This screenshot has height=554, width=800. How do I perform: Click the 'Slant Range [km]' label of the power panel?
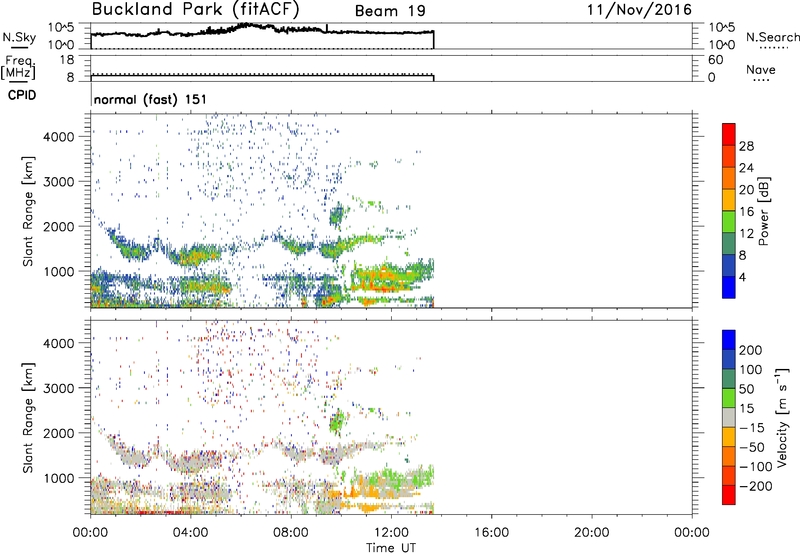[28, 211]
